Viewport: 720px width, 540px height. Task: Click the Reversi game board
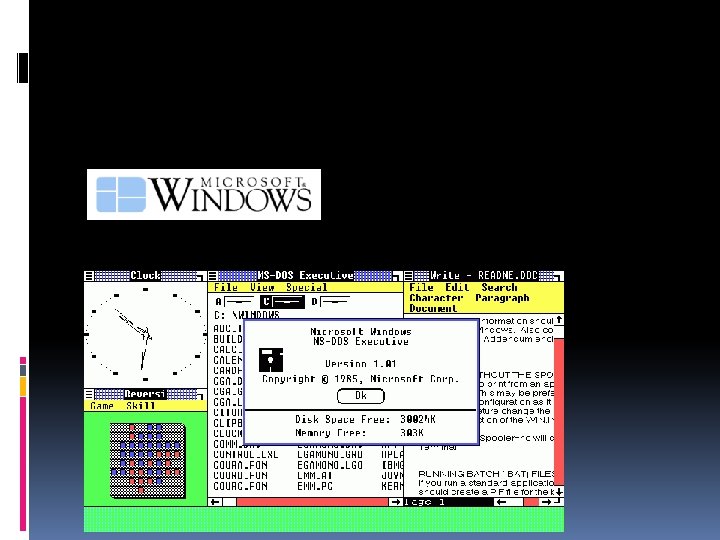(x=148, y=461)
